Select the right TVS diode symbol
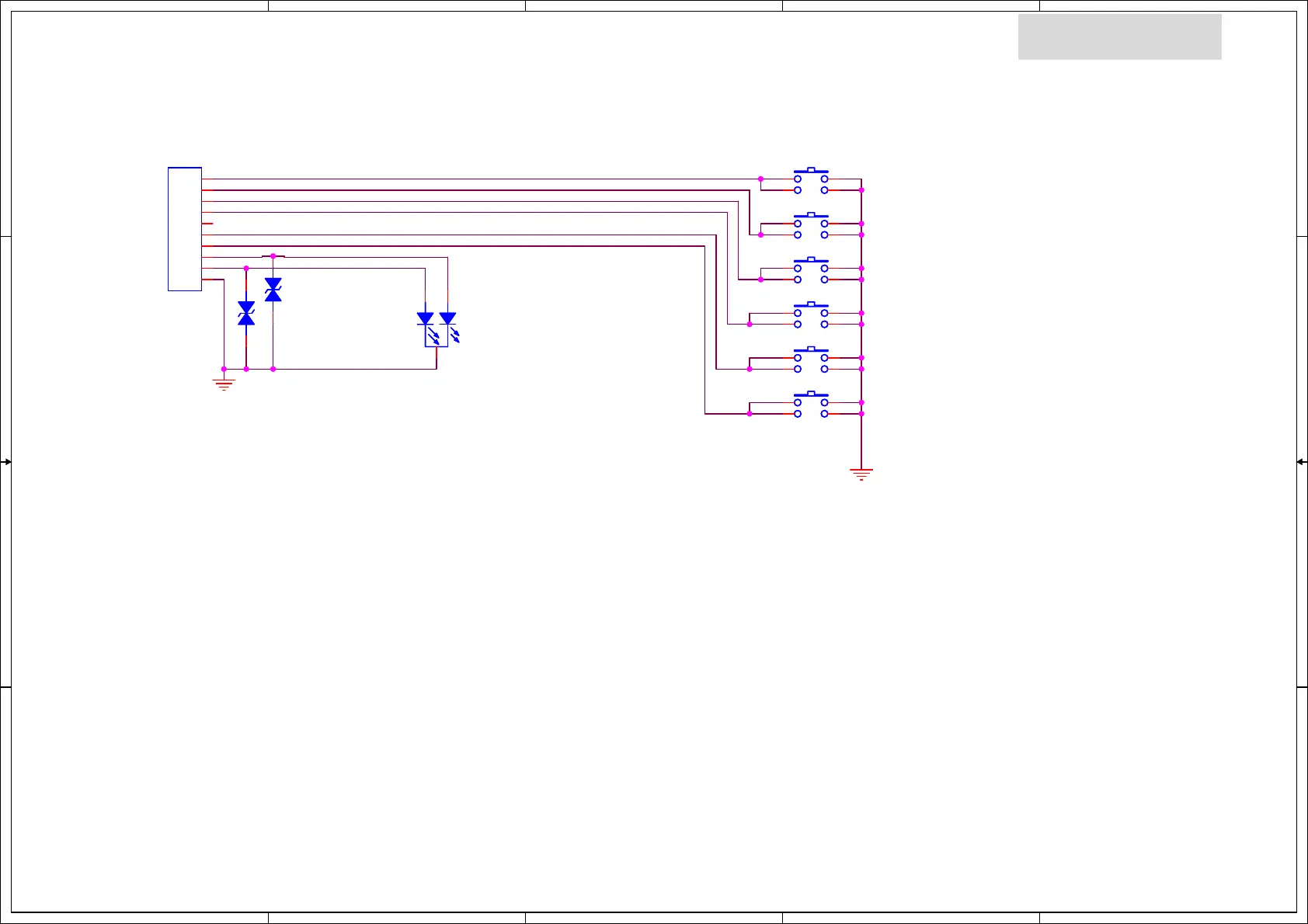The width and height of the screenshot is (1308, 924). tap(273, 290)
